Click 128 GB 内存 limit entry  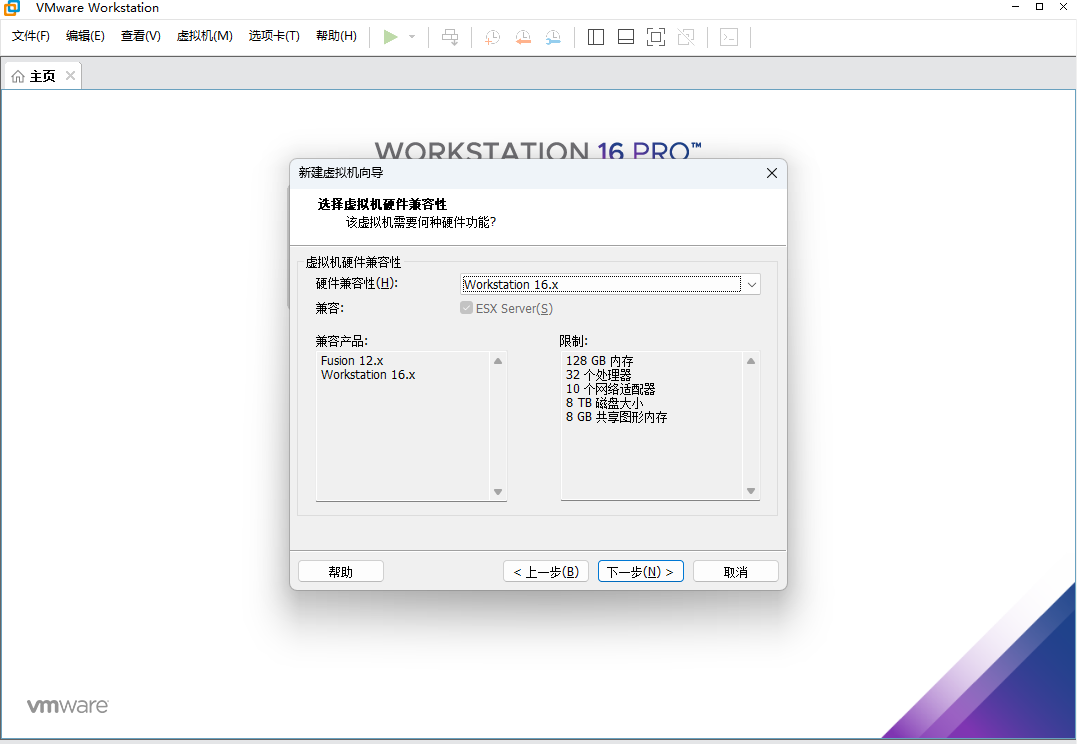tap(600, 361)
